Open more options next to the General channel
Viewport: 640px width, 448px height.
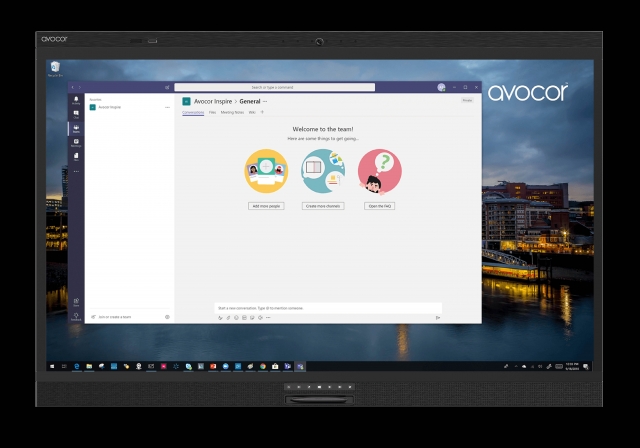click(265, 101)
